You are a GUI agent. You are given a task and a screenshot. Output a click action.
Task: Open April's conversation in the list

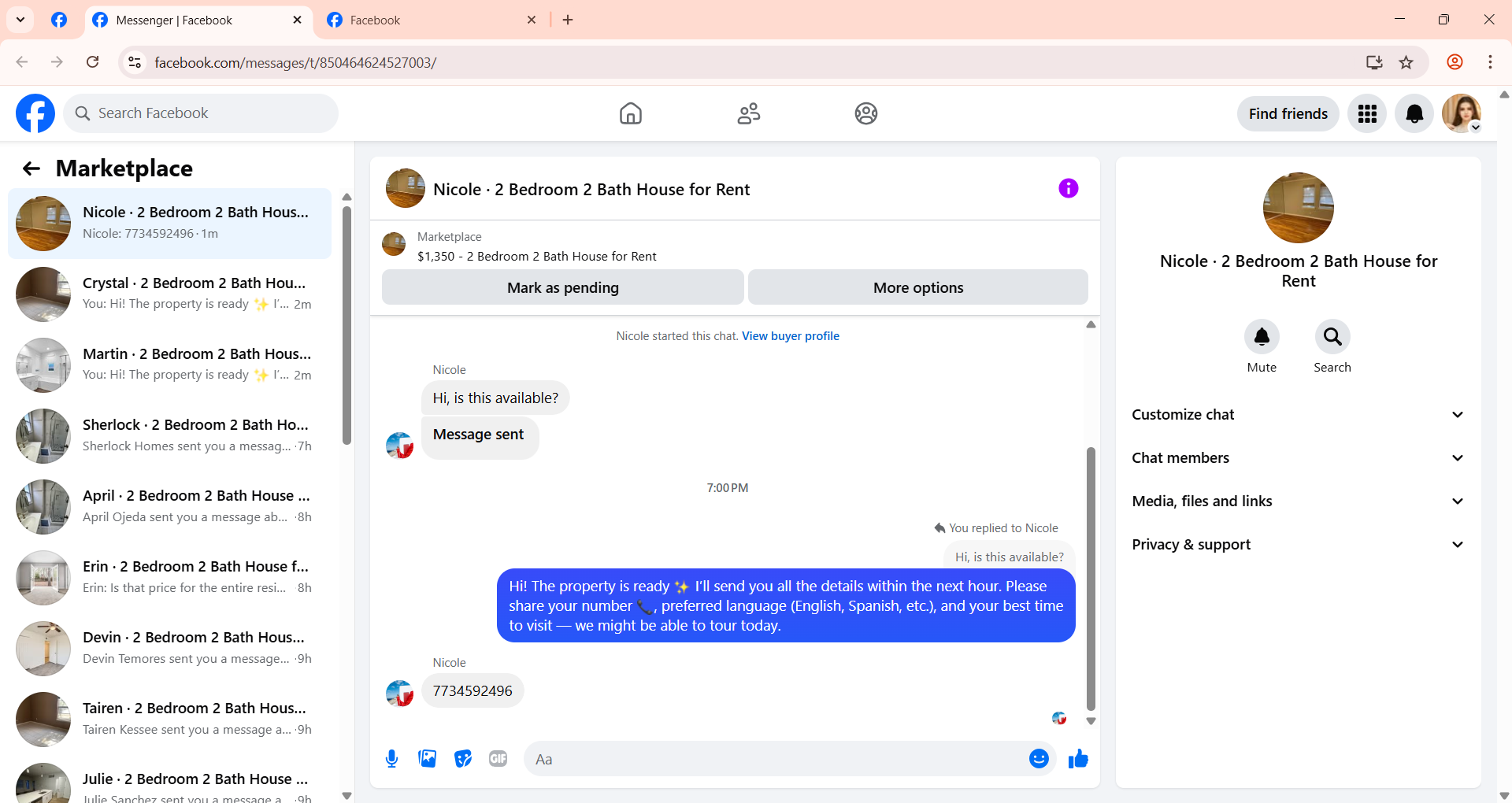[169, 507]
